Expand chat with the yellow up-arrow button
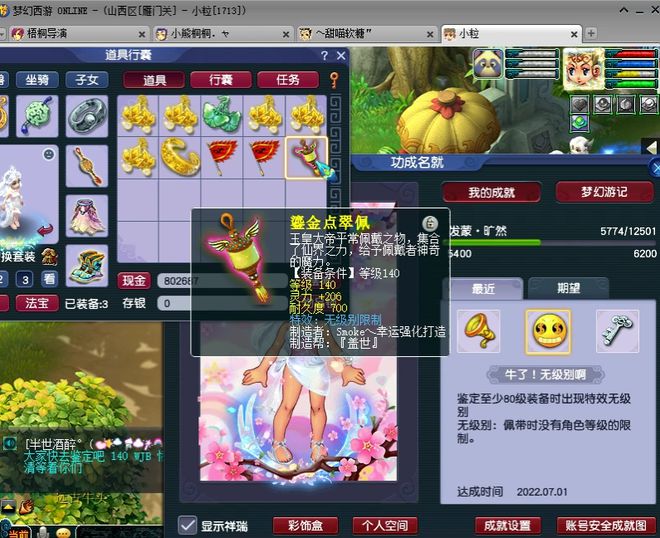 (x=8, y=506)
